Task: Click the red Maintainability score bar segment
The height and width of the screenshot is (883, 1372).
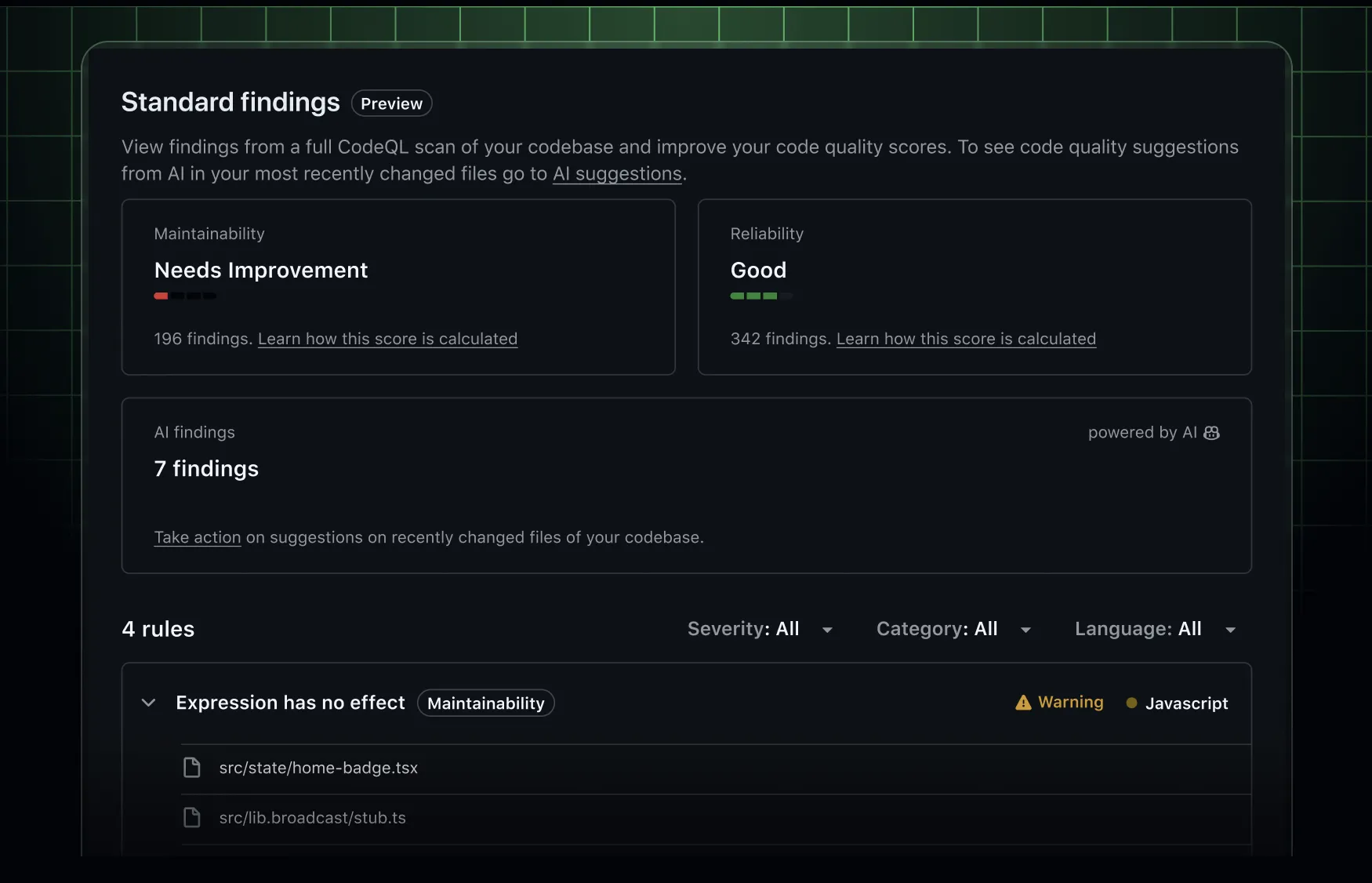Action: [x=161, y=296]
